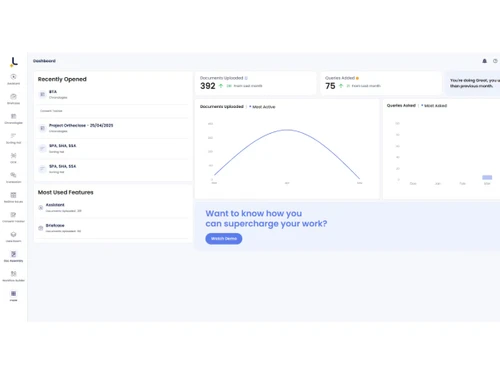Open the BTA recently opened item
500x375 pixels.
(x=113, y=94)
